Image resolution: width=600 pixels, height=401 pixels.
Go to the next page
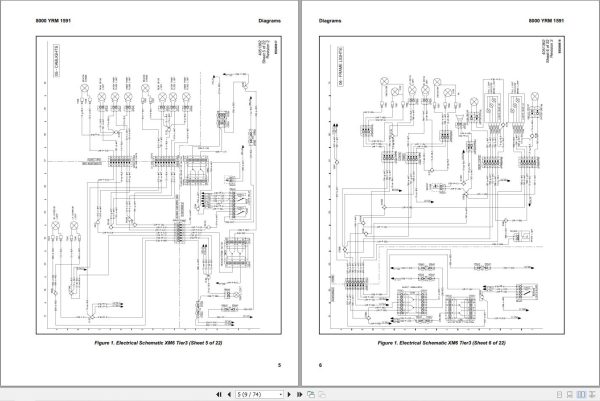tap(289, 394)
